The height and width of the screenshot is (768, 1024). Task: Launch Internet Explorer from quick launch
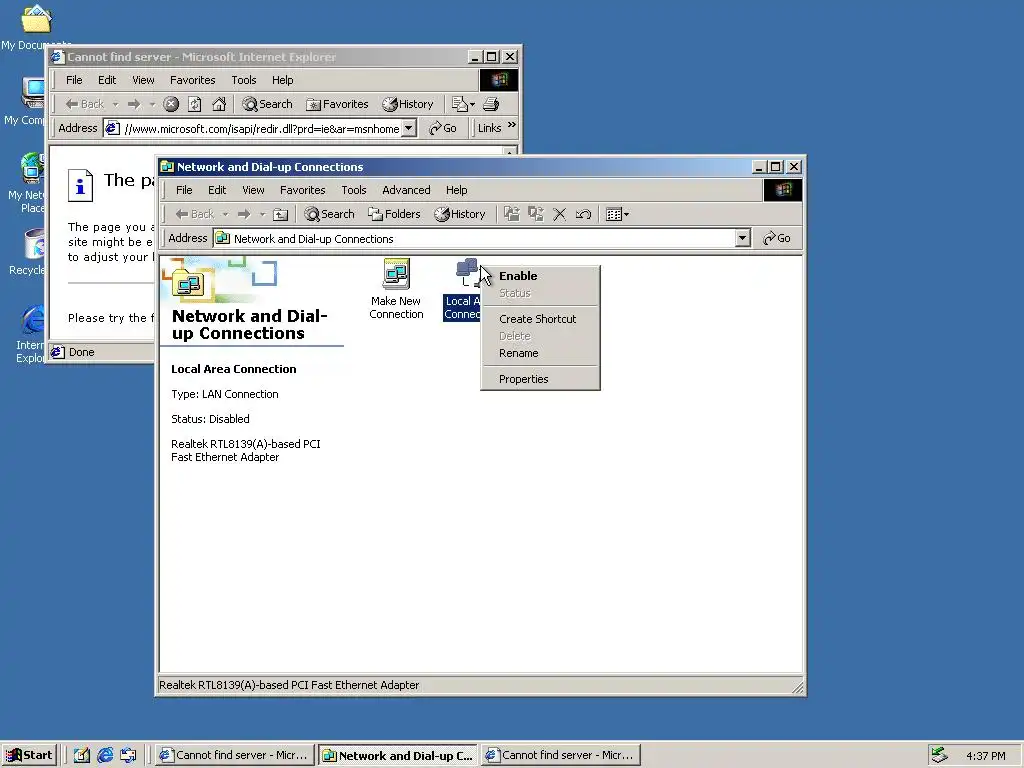point(105,755)
